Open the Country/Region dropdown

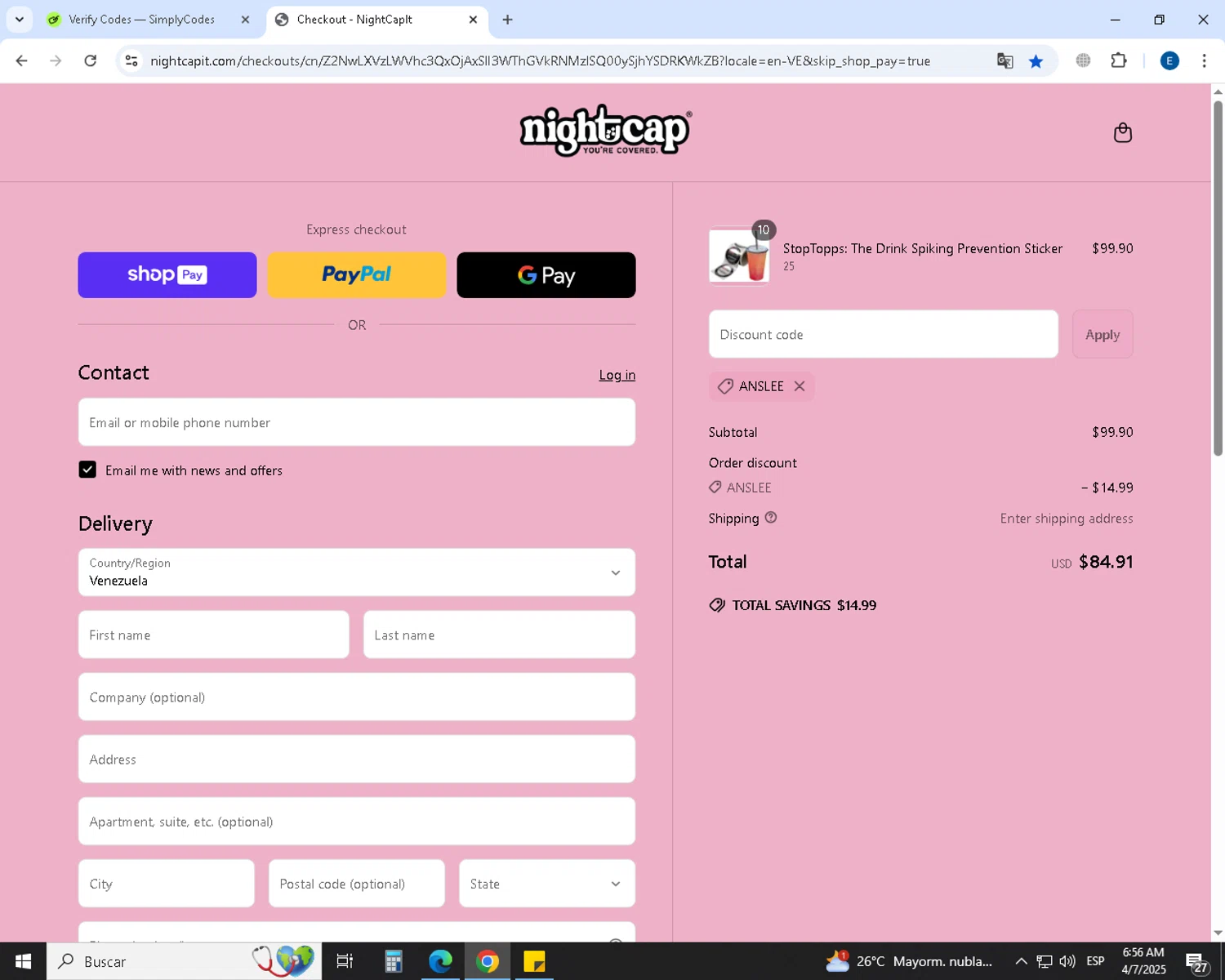click(x=357, y=572)
